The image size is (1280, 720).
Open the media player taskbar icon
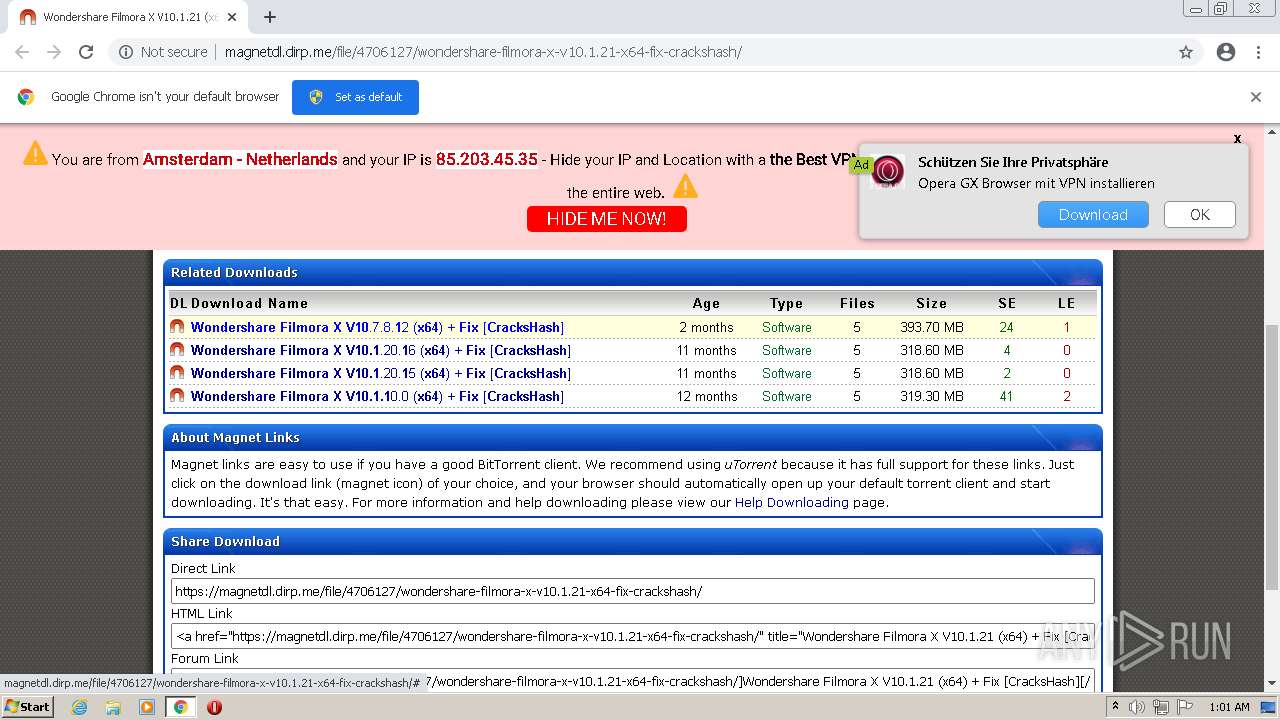pyautogui.click(x=147, y=707)
